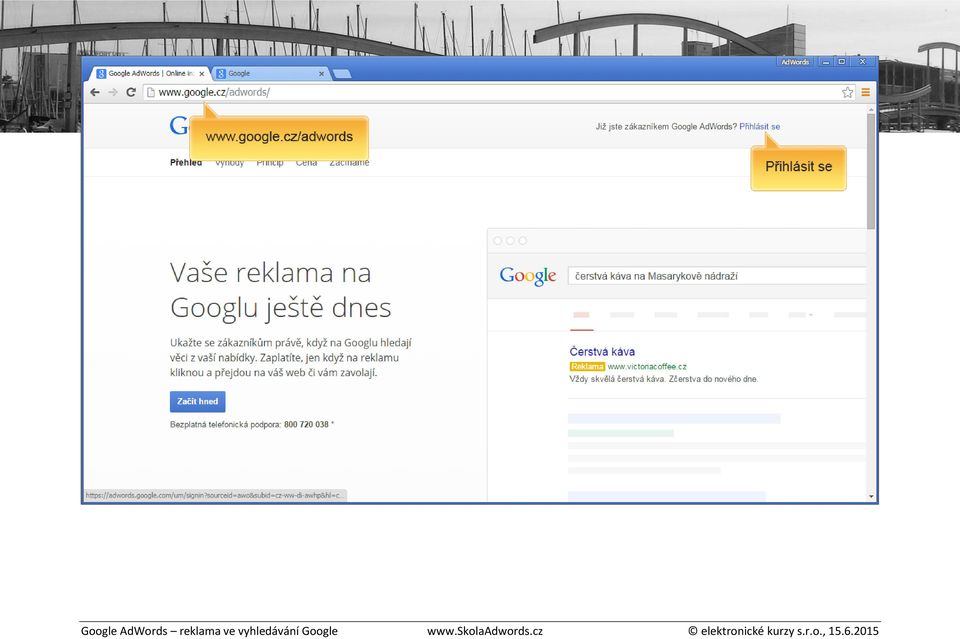The image size is (960, 639).
Task: Click the Začít hned button
Action: (x=198, y=402)
